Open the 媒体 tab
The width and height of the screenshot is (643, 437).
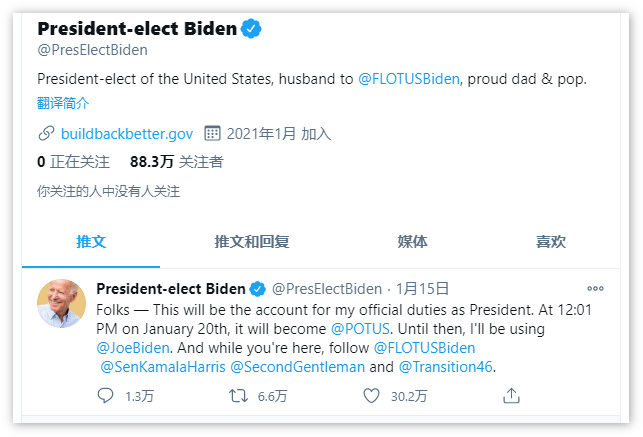coord(412,241)
